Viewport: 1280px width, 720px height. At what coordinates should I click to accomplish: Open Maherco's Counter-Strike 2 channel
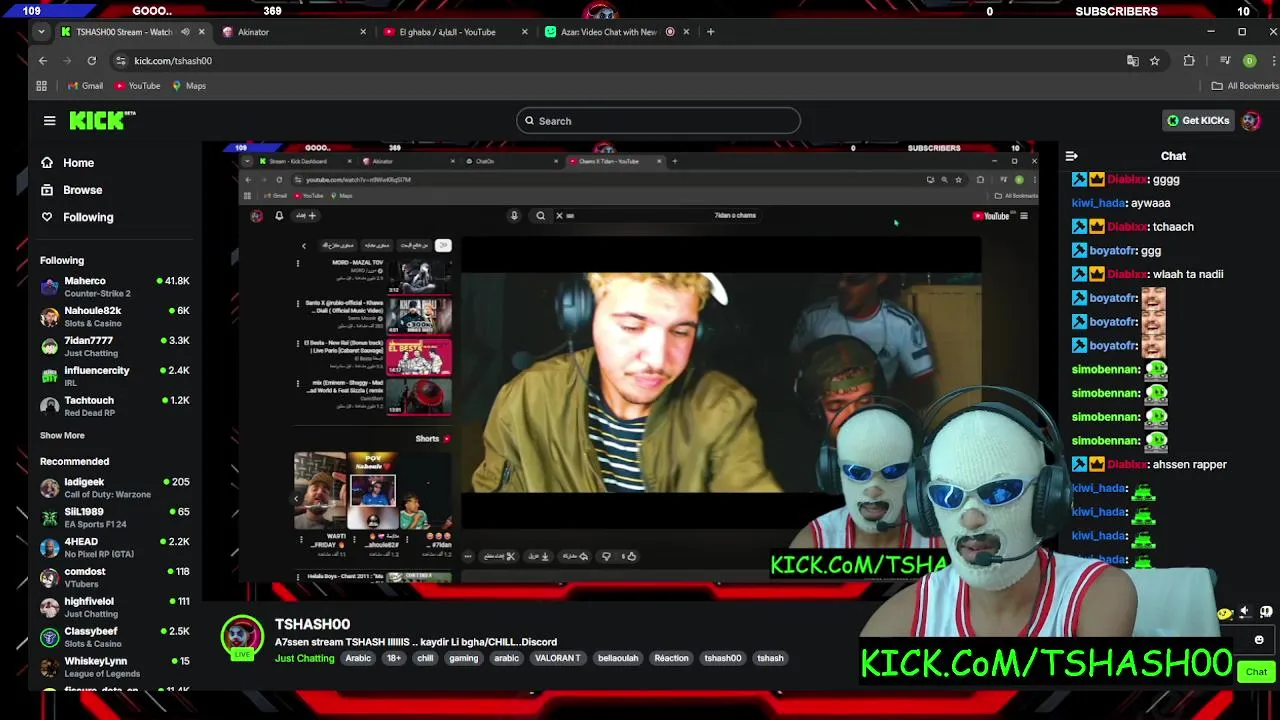(x=115, y=287)
